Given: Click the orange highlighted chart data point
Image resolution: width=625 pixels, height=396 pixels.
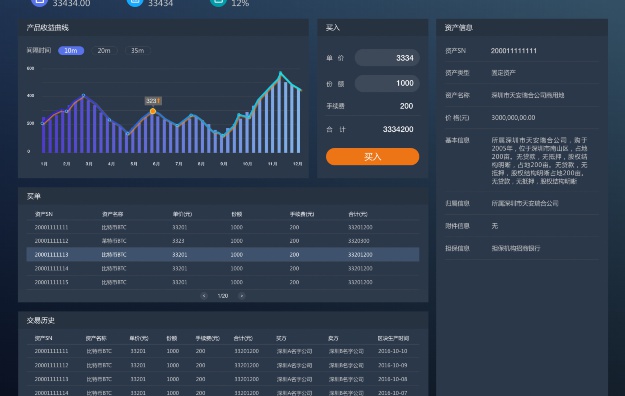Looking at the screenshot, I should (x=153, y=111).
